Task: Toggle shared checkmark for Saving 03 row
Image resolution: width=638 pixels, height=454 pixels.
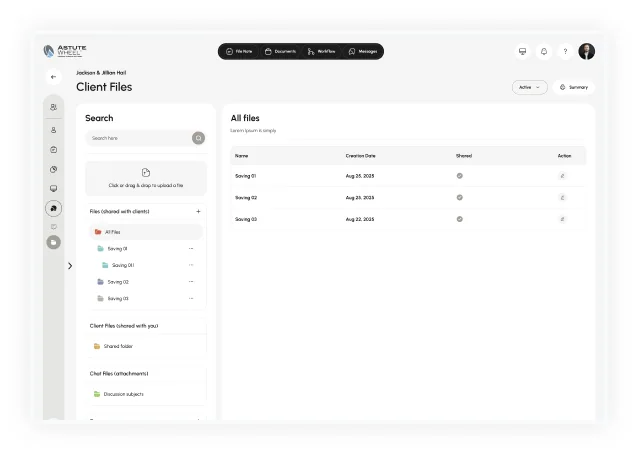Action: click(x=459, y=219)
